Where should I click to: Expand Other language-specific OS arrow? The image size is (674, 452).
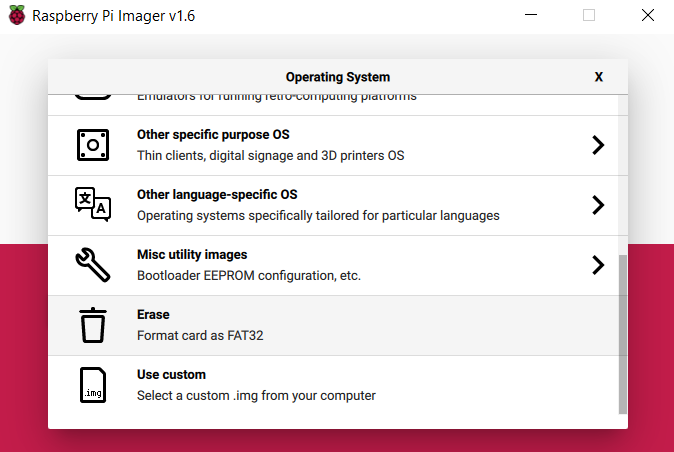[x=598, y=205]
